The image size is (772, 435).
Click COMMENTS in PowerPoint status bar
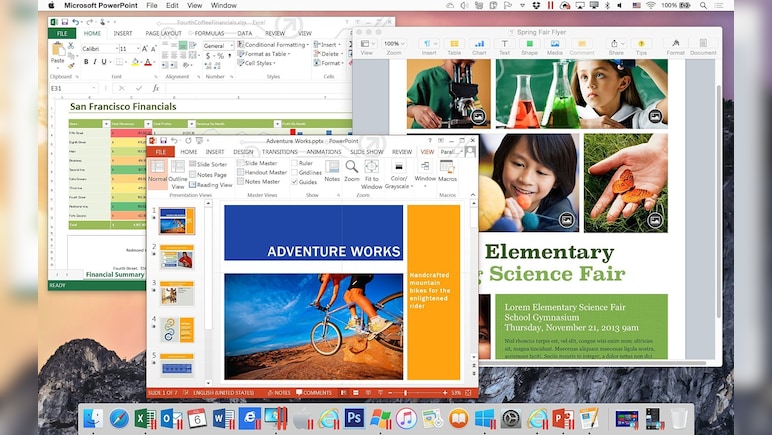pos(314,393)
